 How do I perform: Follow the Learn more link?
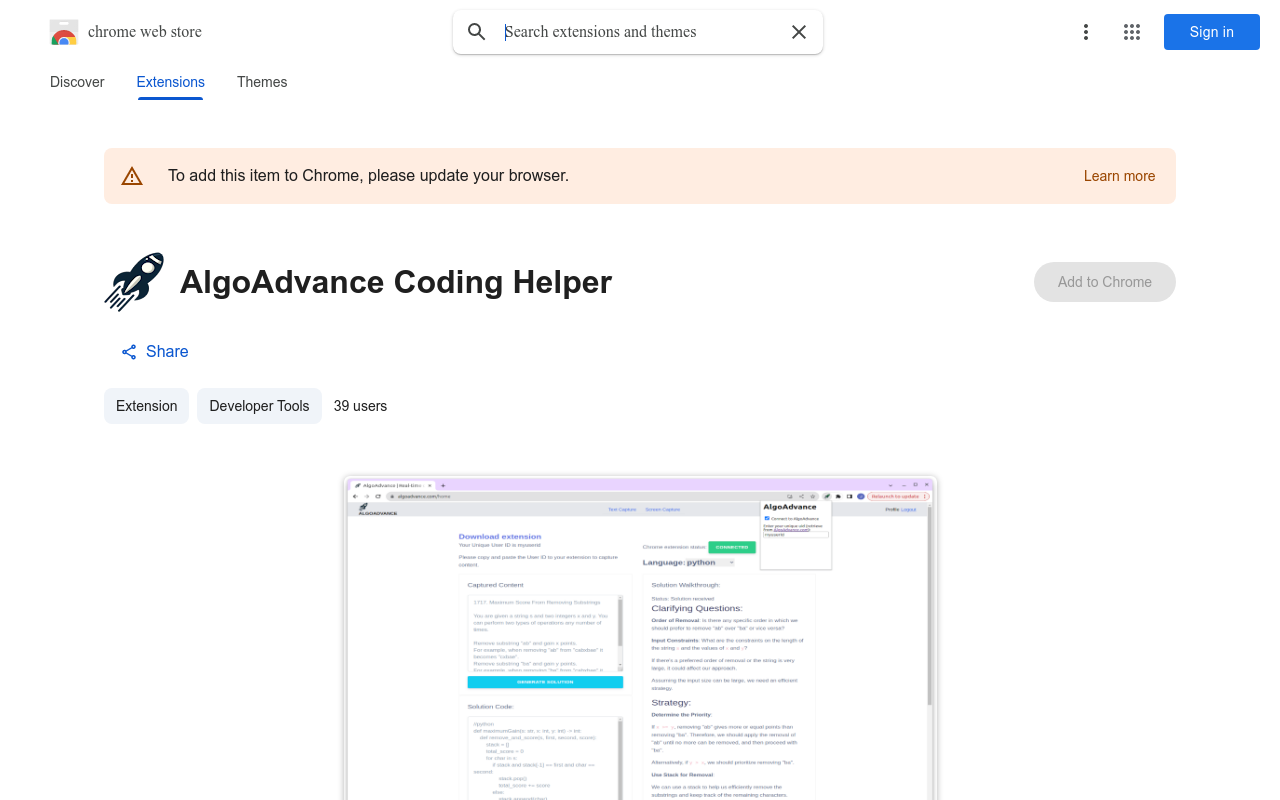click(x=1119, y=176)
